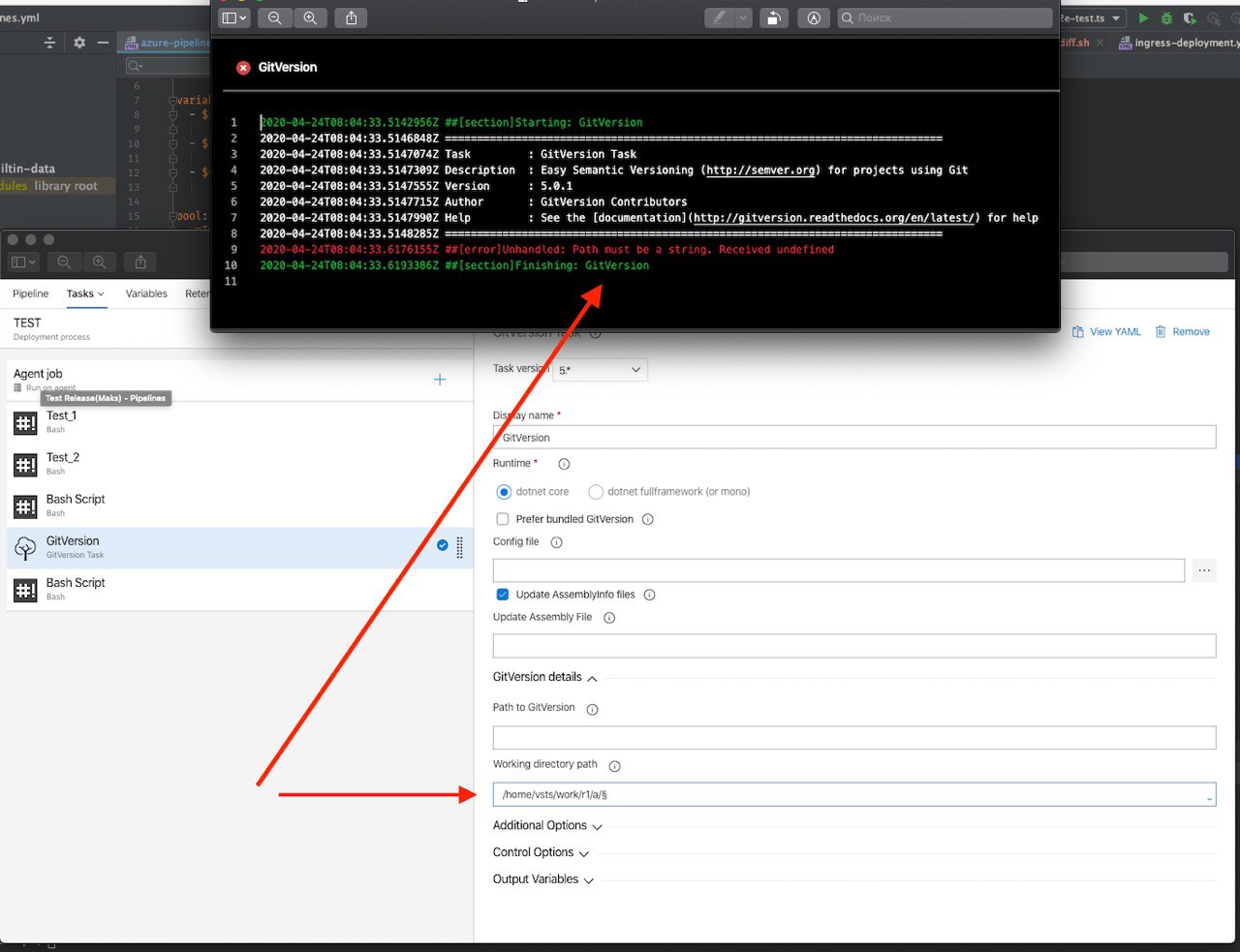Click share in the pipeline screenshot window
1240x952 pixels.
(140, 261)
